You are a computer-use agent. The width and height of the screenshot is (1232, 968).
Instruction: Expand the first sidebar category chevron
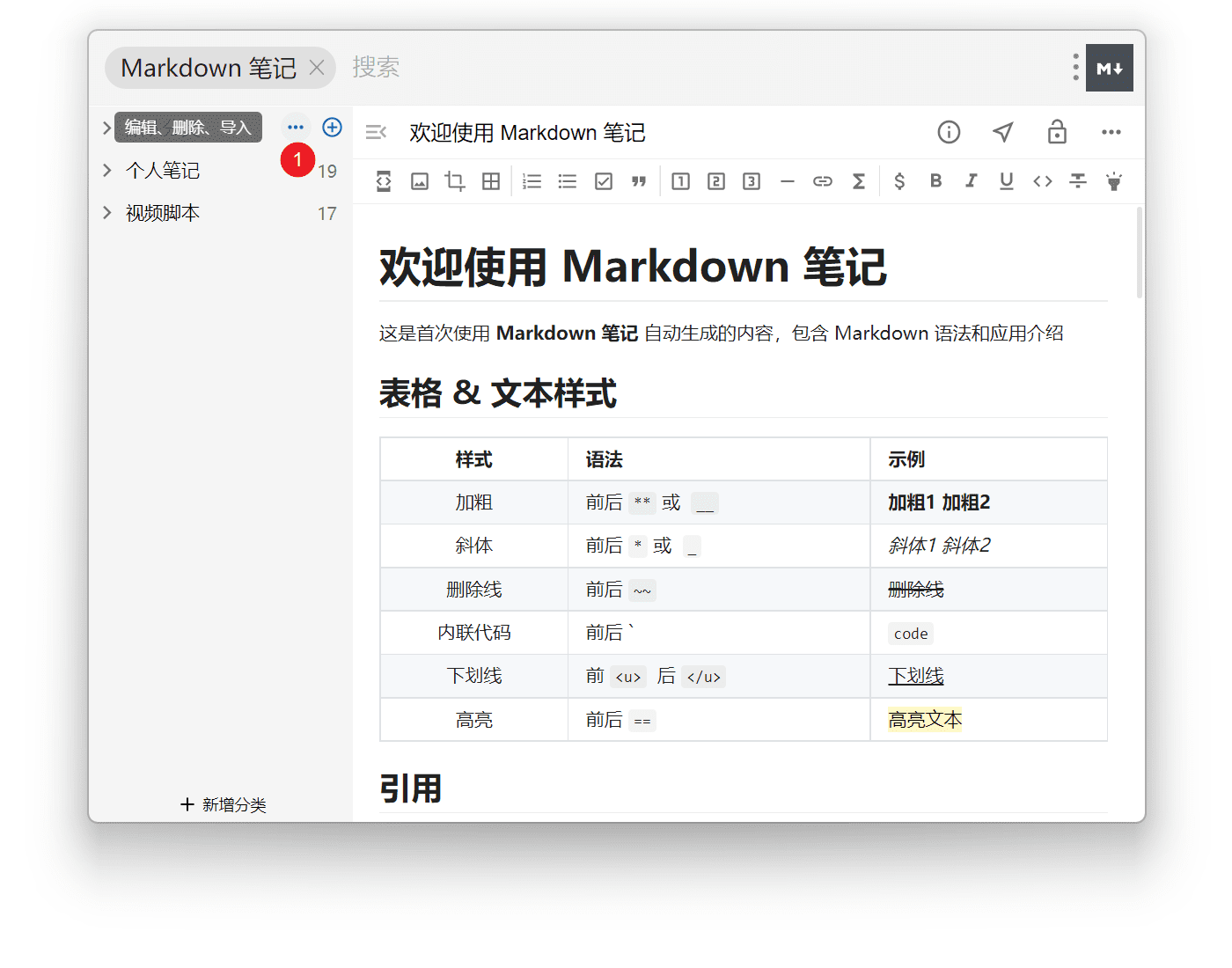[107, 128]
